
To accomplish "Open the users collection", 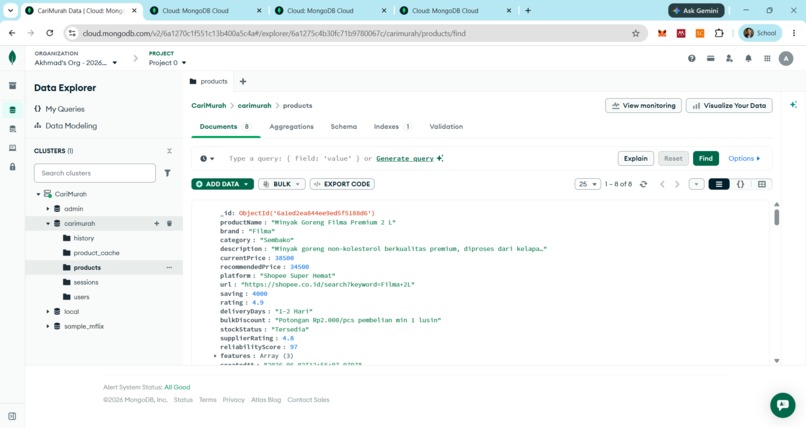I will pos(81,297).
